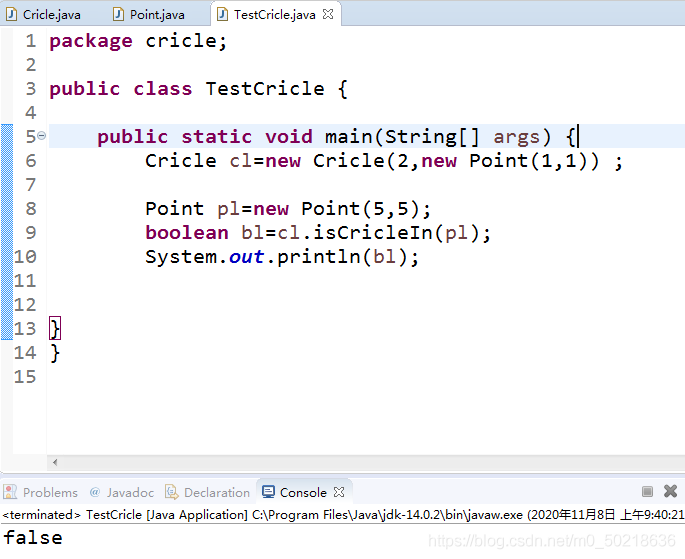The width and height of the screenshot is (685, 559).
Task: Open the Javadoc view tab
Action: click(x=122, y=492)
